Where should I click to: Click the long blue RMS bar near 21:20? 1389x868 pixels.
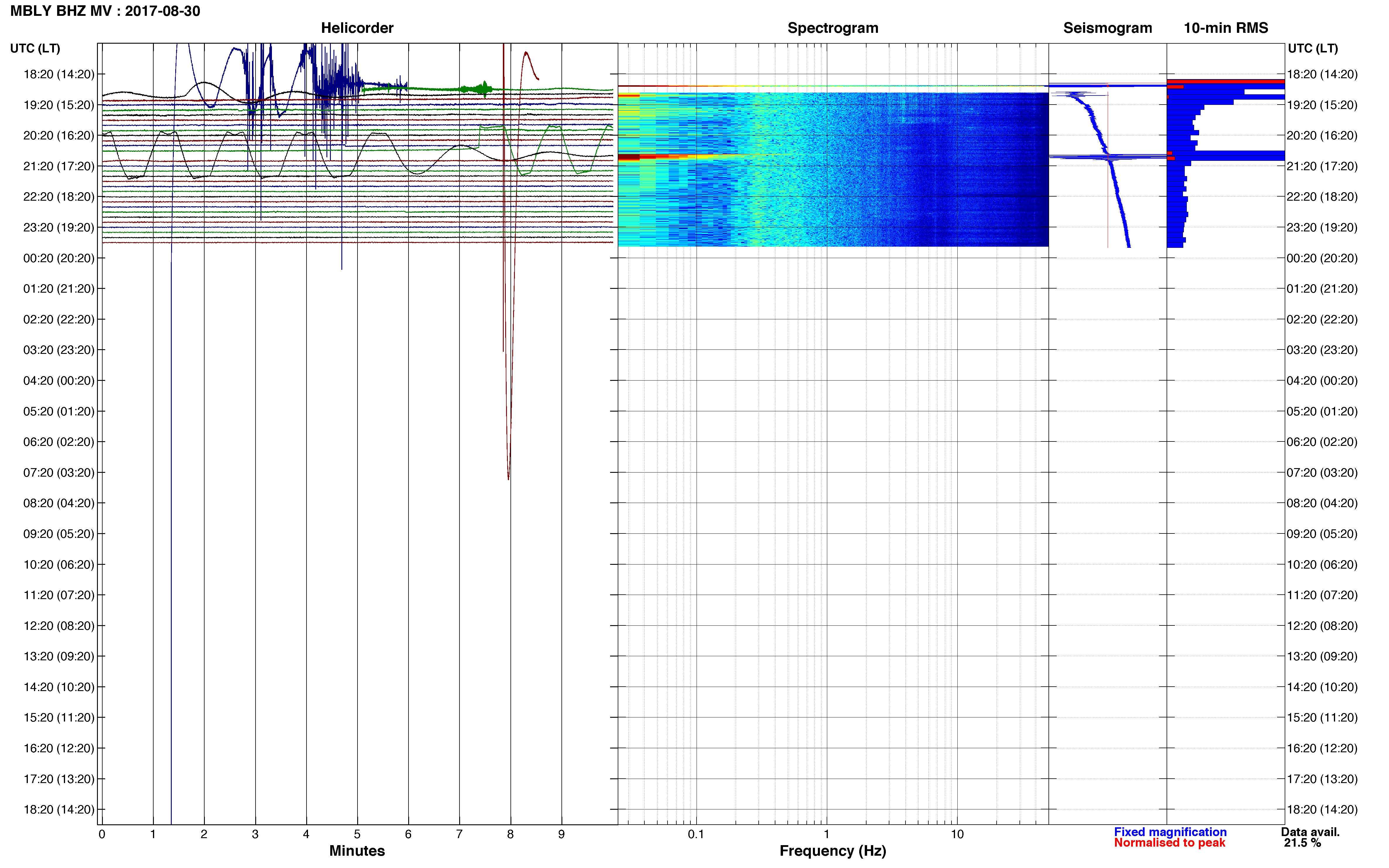(x=1226, y=156)
